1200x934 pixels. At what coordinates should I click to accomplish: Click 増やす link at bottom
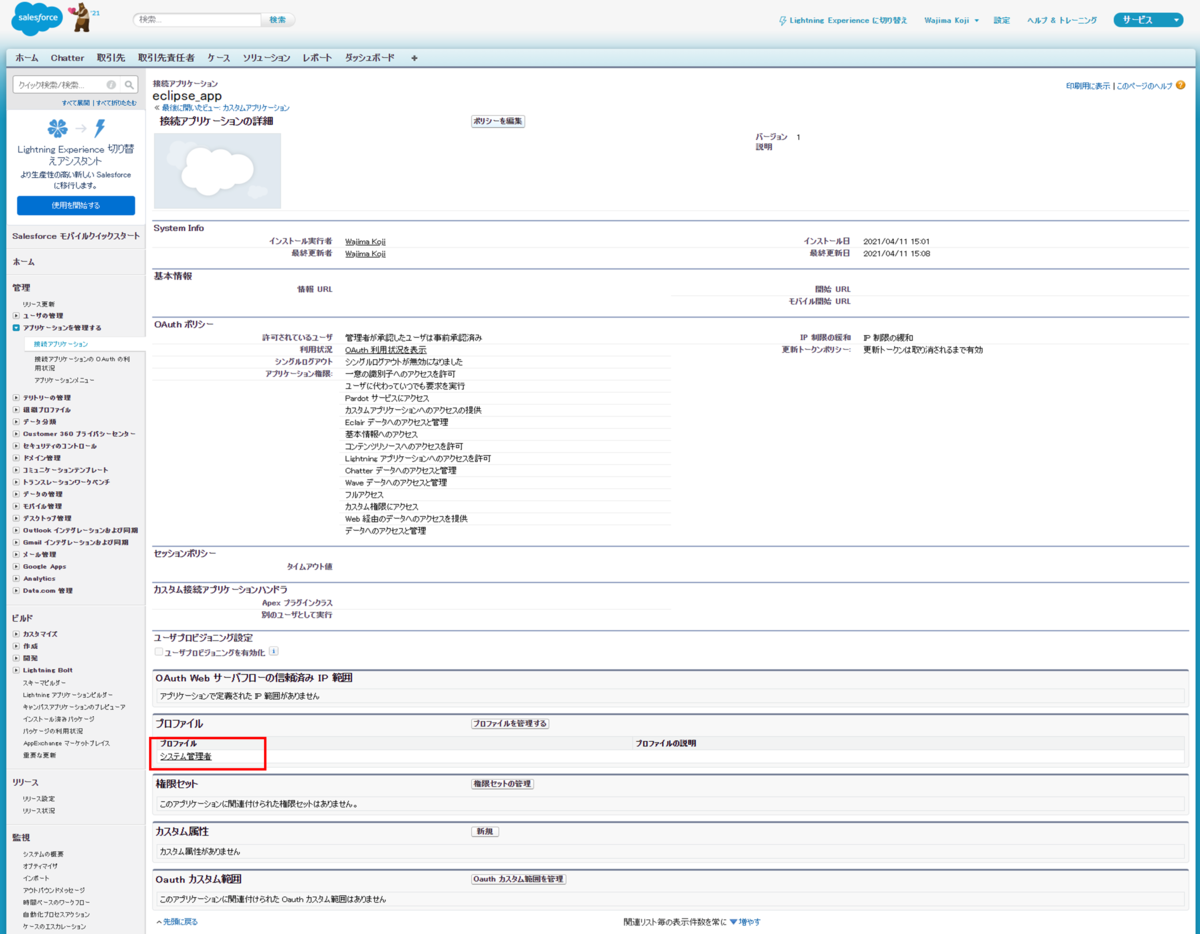[x=750, y=921]
